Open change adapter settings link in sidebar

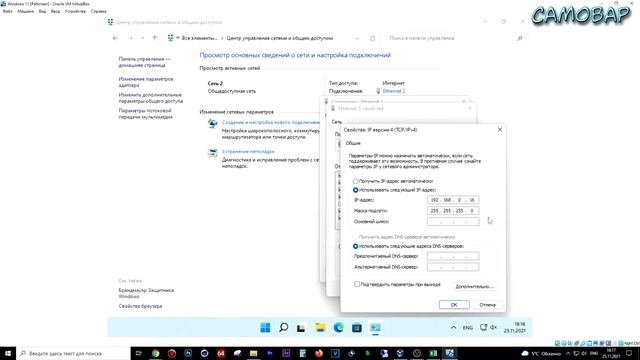pyautogui.click(x=146, y=82)
